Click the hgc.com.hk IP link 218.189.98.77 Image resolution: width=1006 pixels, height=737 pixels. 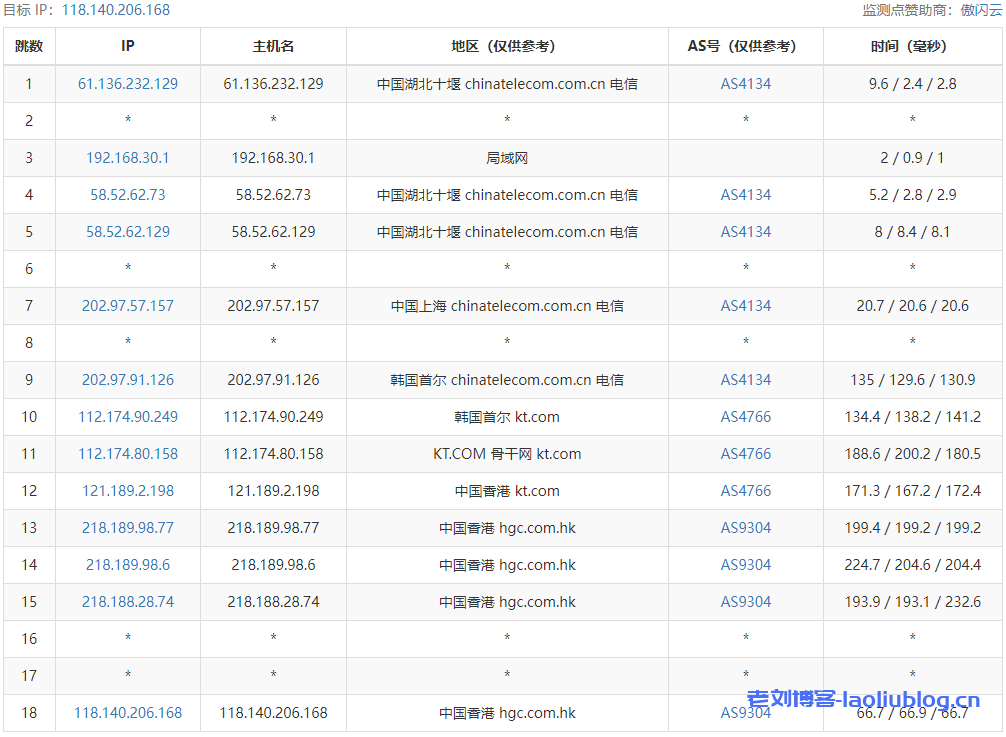[127, 527]
